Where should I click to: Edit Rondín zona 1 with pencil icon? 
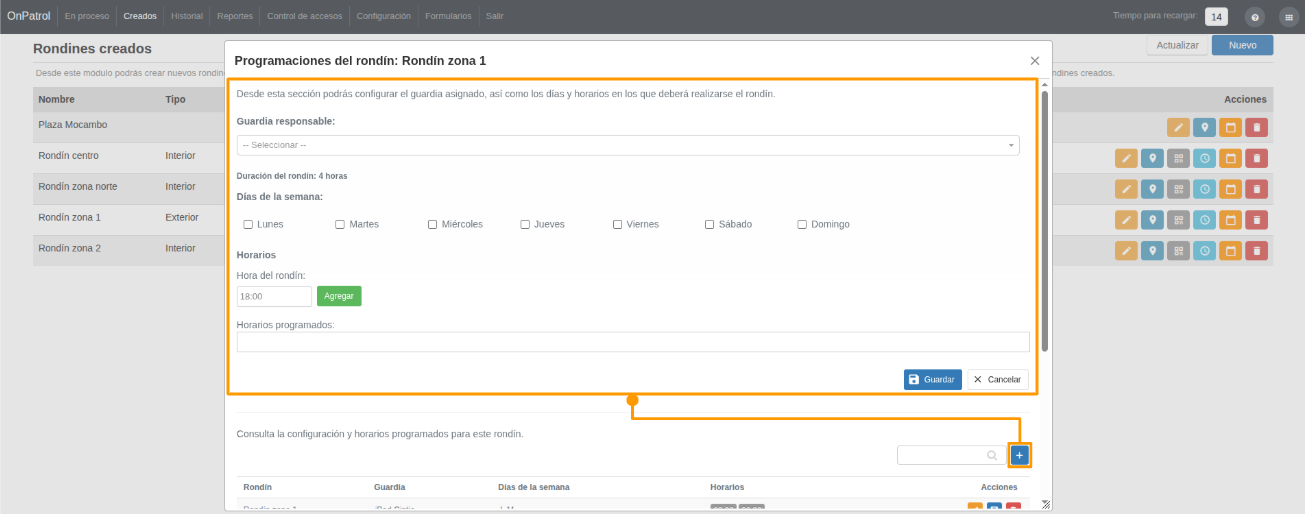[1126, 220]
